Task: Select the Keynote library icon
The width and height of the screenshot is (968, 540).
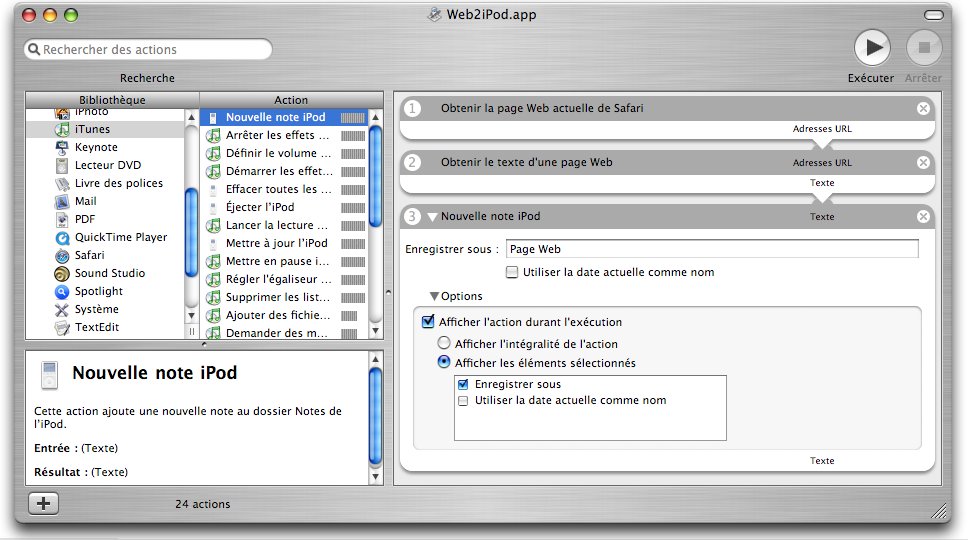Action: (62, 147)
